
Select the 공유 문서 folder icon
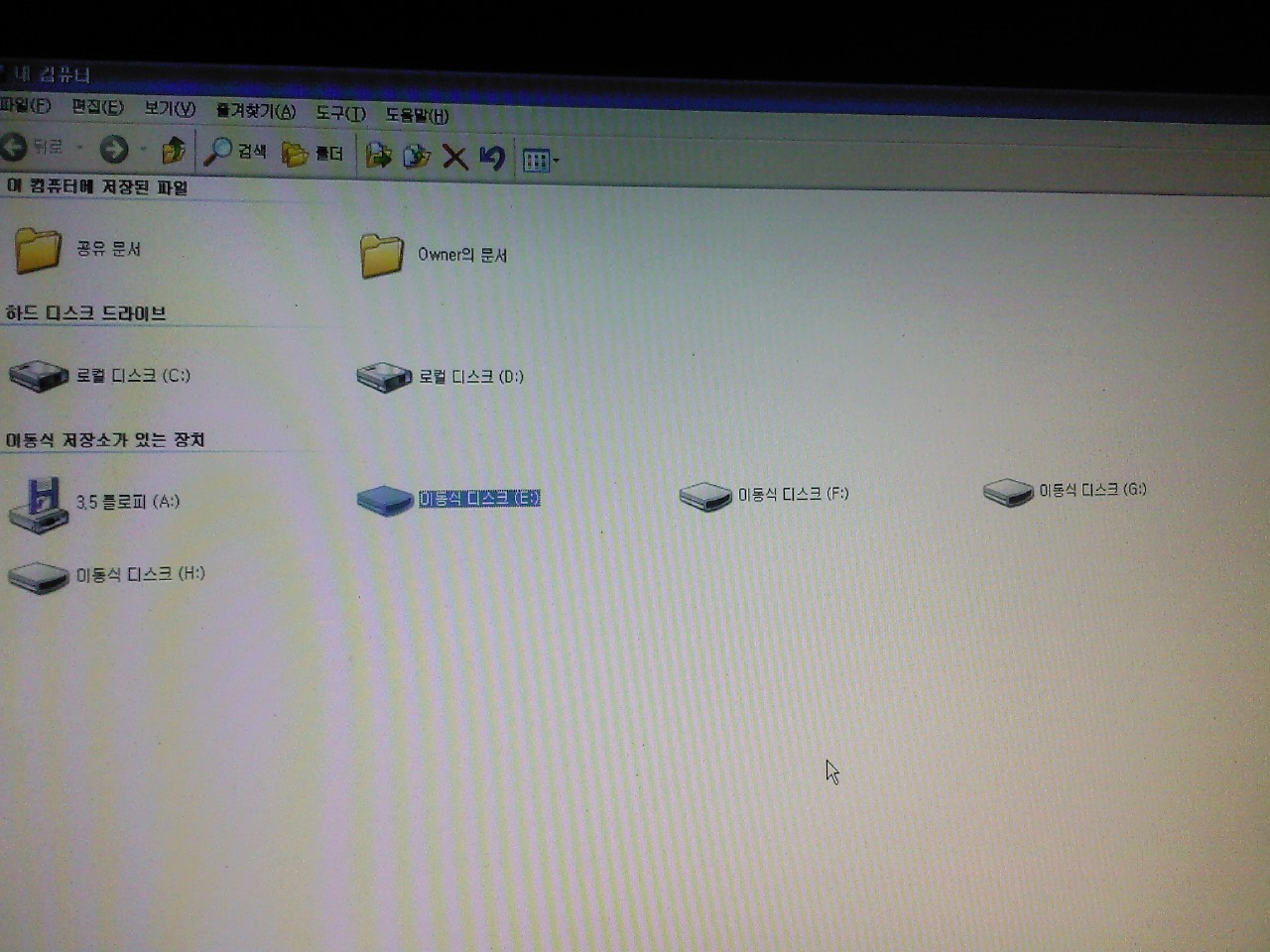point(38,249)
